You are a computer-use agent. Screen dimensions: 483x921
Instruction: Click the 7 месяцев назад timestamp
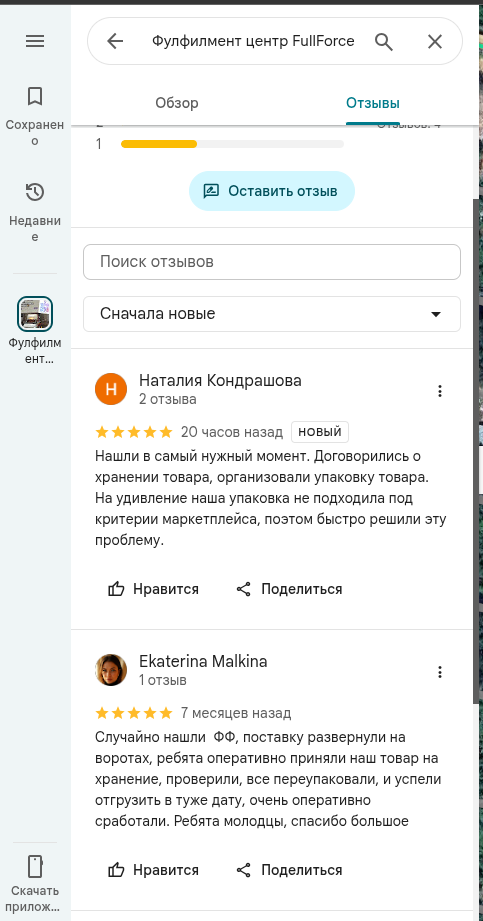(236, 713)
